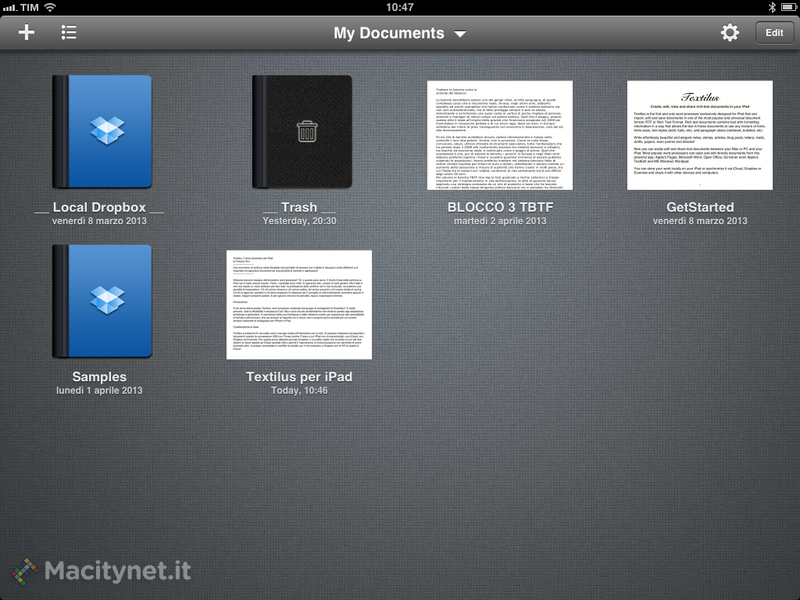This screenshot has width=800, height=600.
Task: Open the Samples Dropbox folder icon
Action: coord(102,301)
